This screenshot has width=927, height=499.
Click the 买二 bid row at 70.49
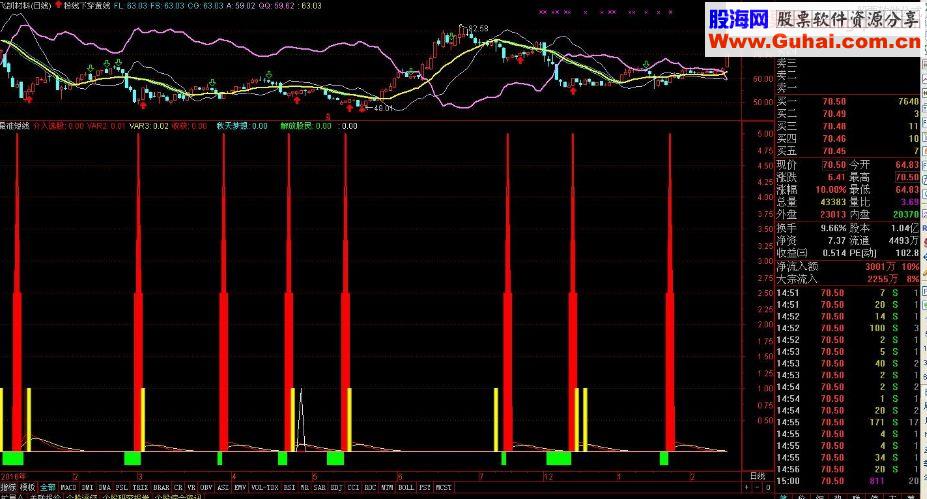click(848, 114)
